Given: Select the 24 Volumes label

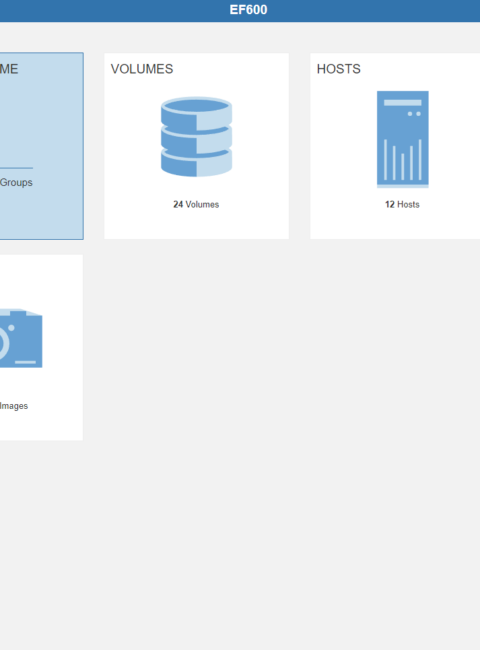Looking at the screenshot, I should coord(196,204).
